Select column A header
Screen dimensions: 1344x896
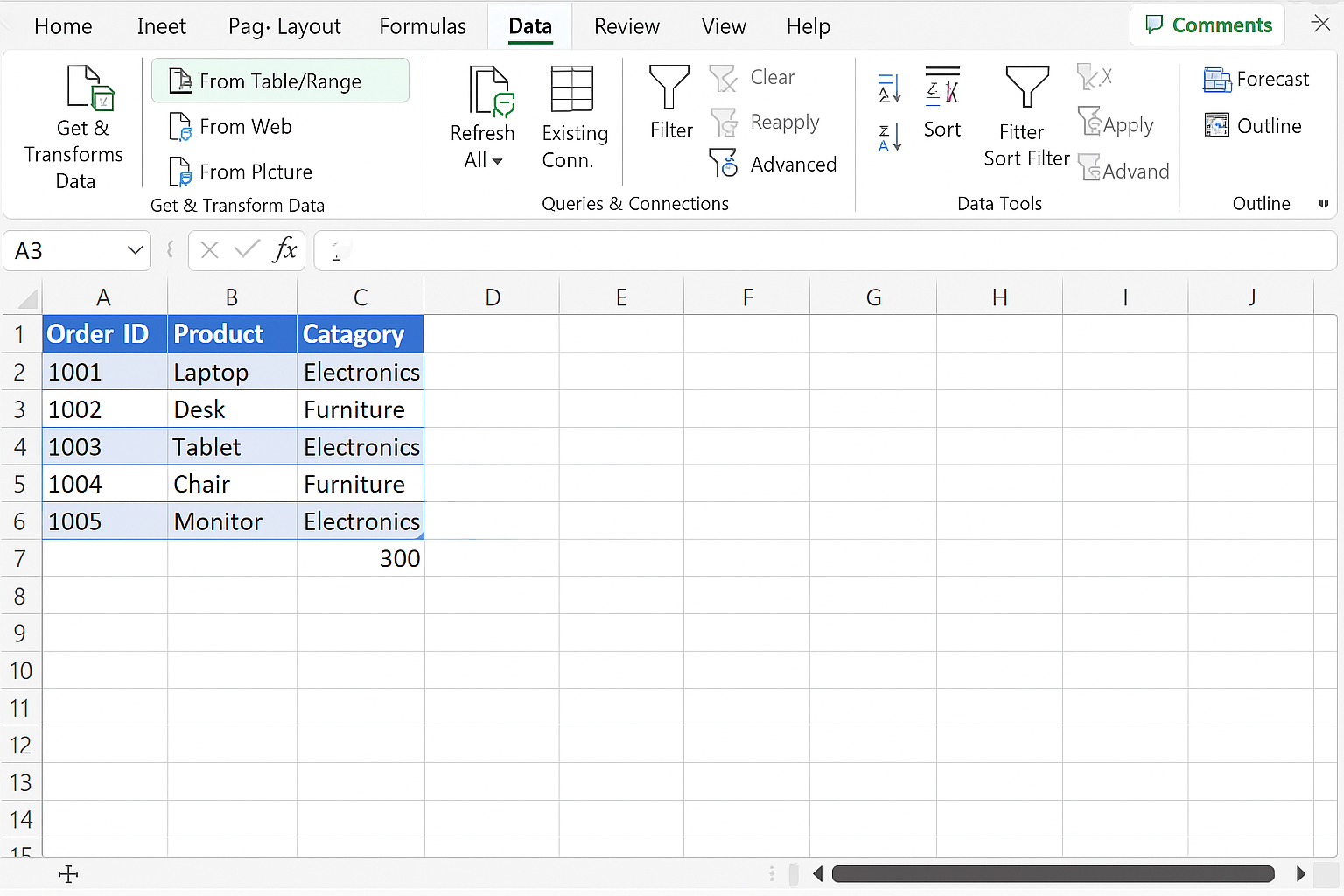[104, 297]
